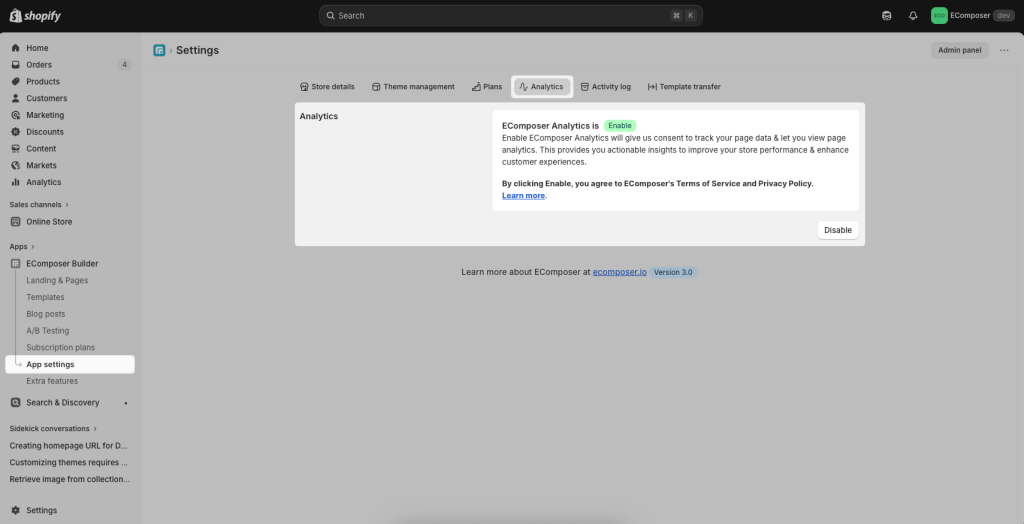
Task: Click the Admin panel button
Action: pos(959,50)
